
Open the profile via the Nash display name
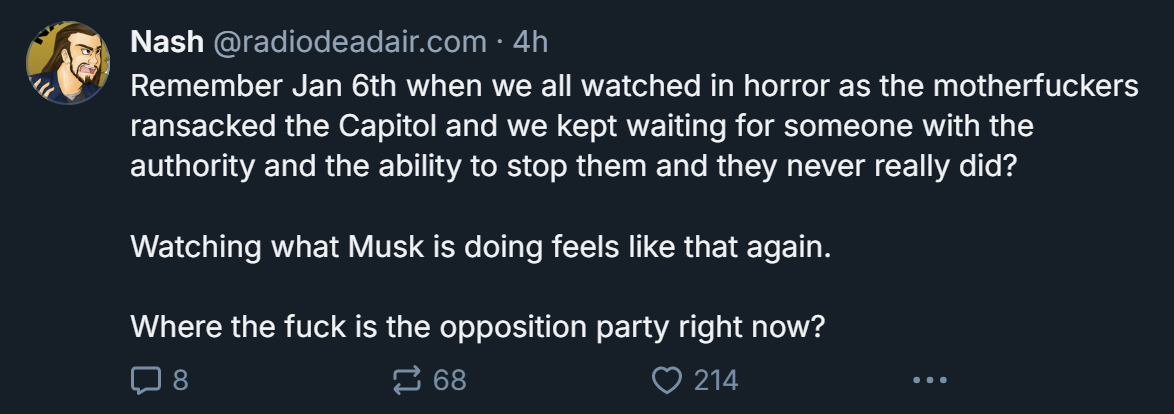click(x=167, y=42)
